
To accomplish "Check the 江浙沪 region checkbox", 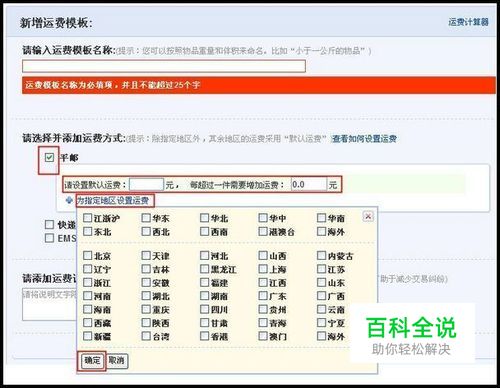I will click(87, 218).
